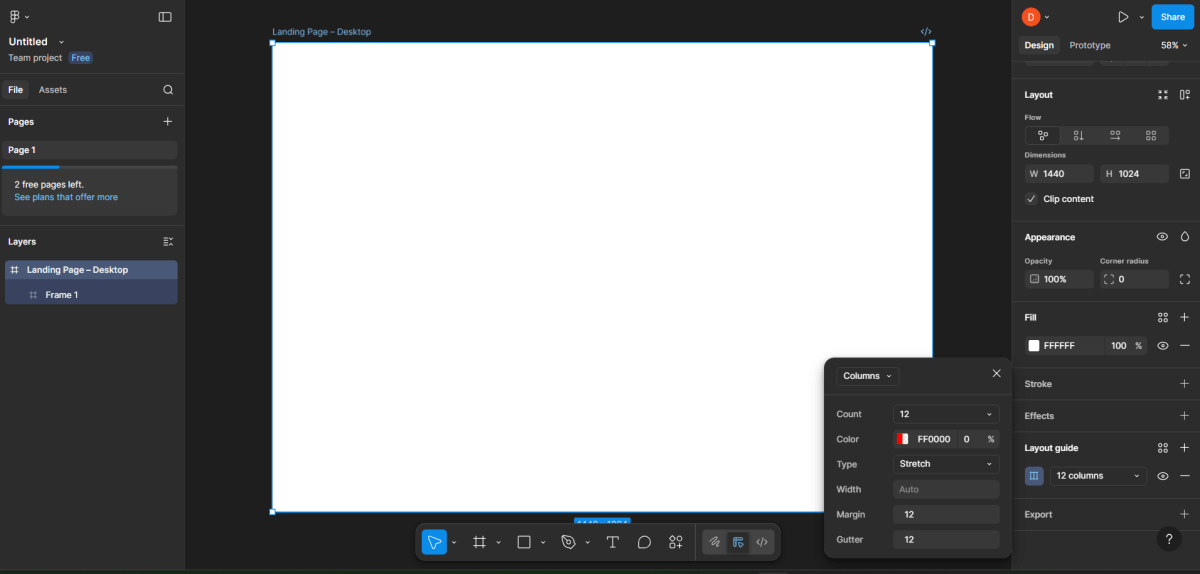Select the Frame tool
Viewport: 1200px width, 574px height.
tap(479, 542)
